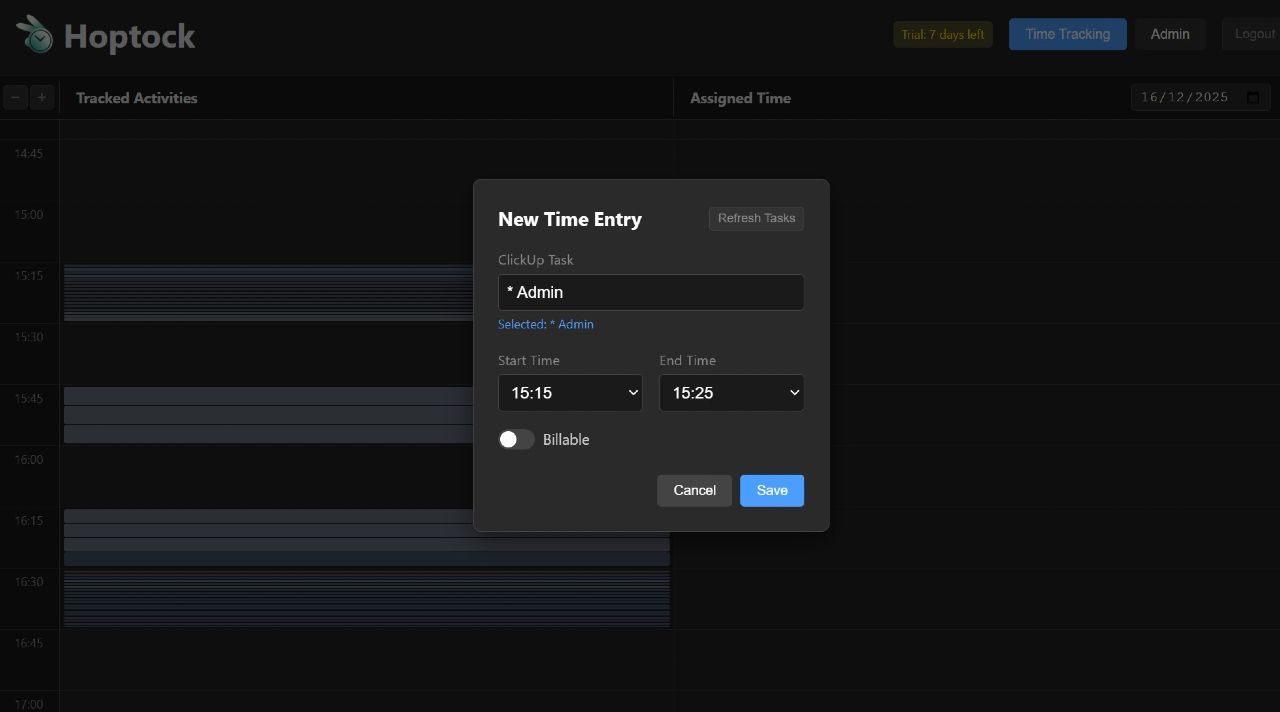The image size is (1280, 712).
Task: Focus the ClickUp Task input field
Action: click(x=650, y=292)
